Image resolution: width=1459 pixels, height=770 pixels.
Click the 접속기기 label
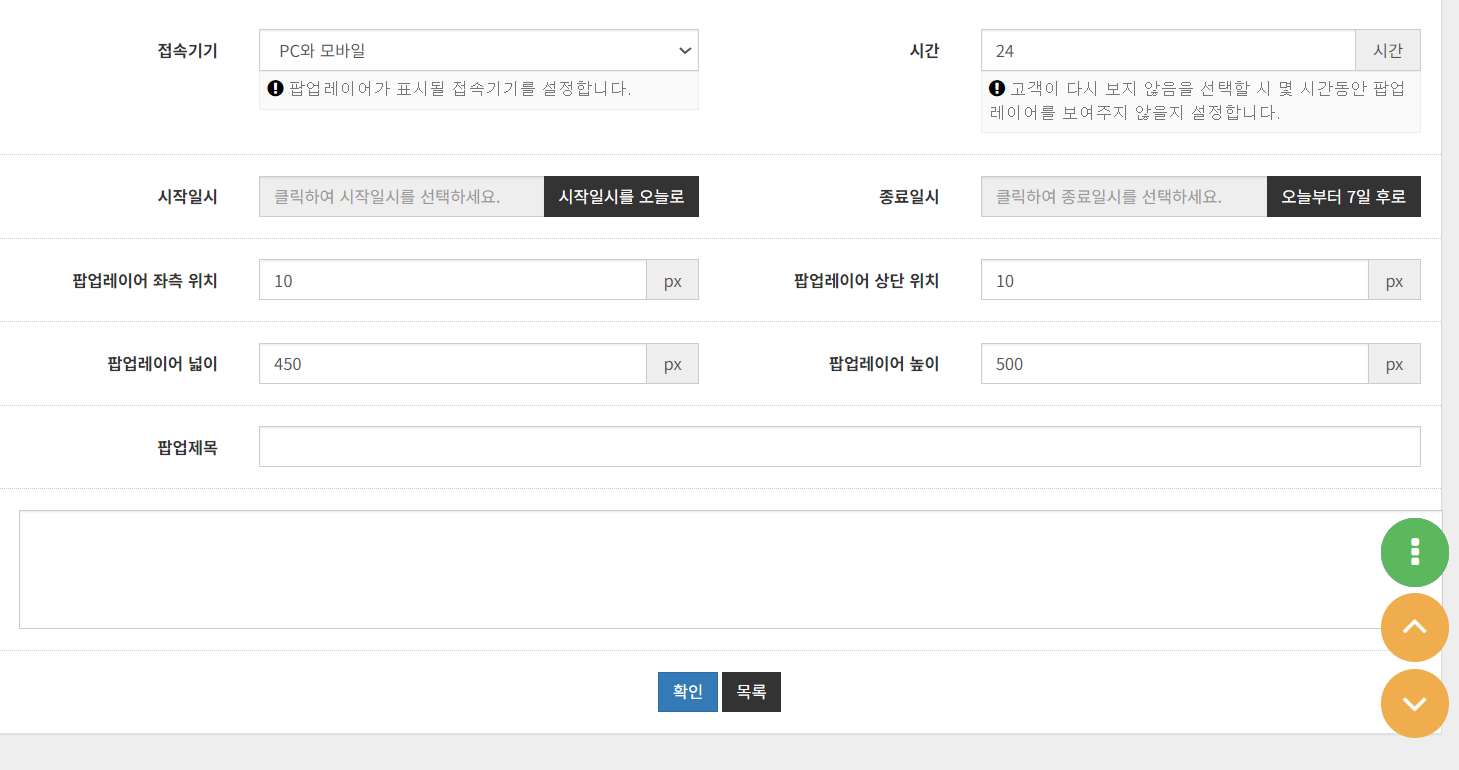[x=187, y=50]
